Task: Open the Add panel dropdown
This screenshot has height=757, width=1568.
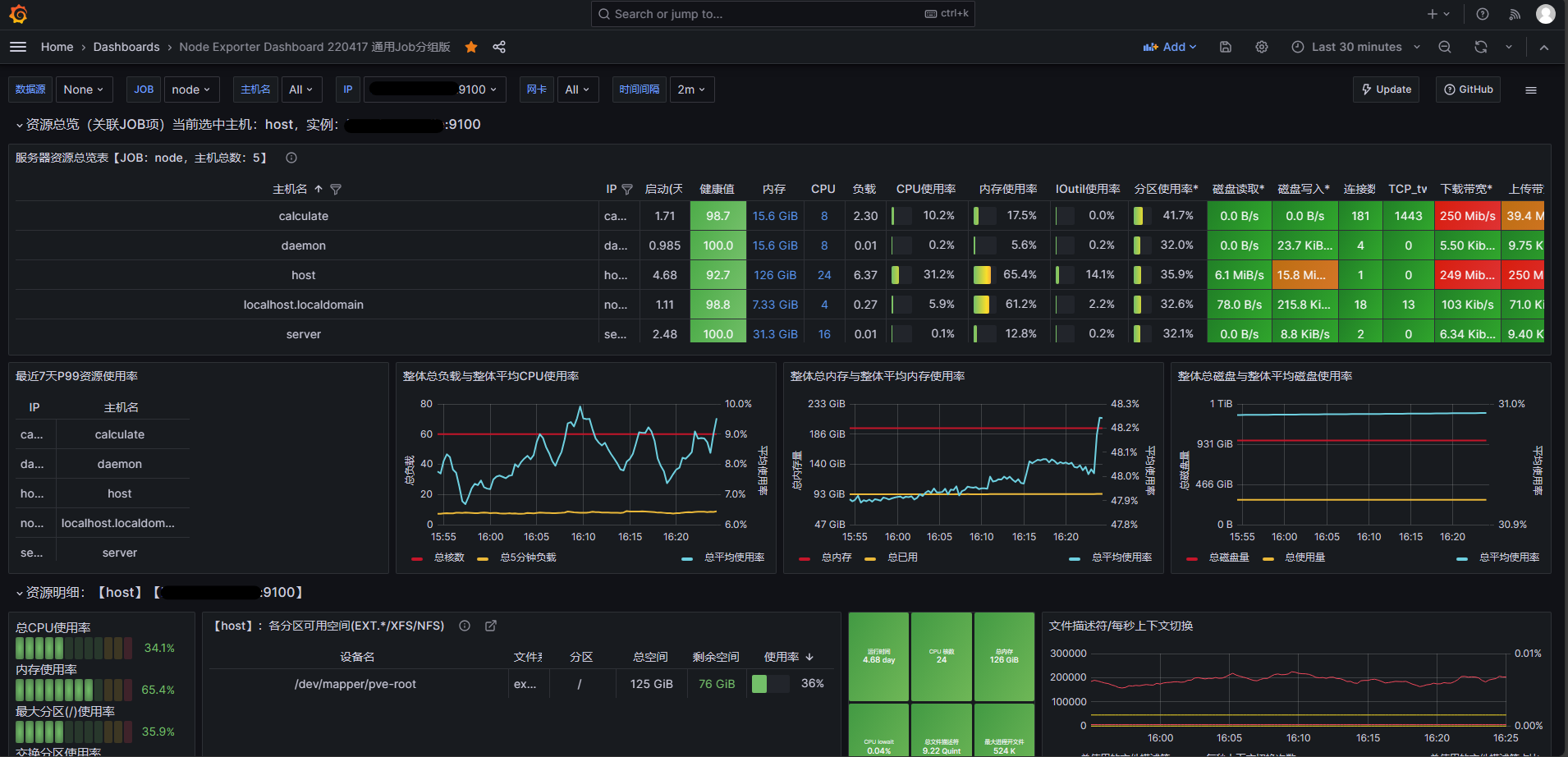Action: [x=1170, y=47]
